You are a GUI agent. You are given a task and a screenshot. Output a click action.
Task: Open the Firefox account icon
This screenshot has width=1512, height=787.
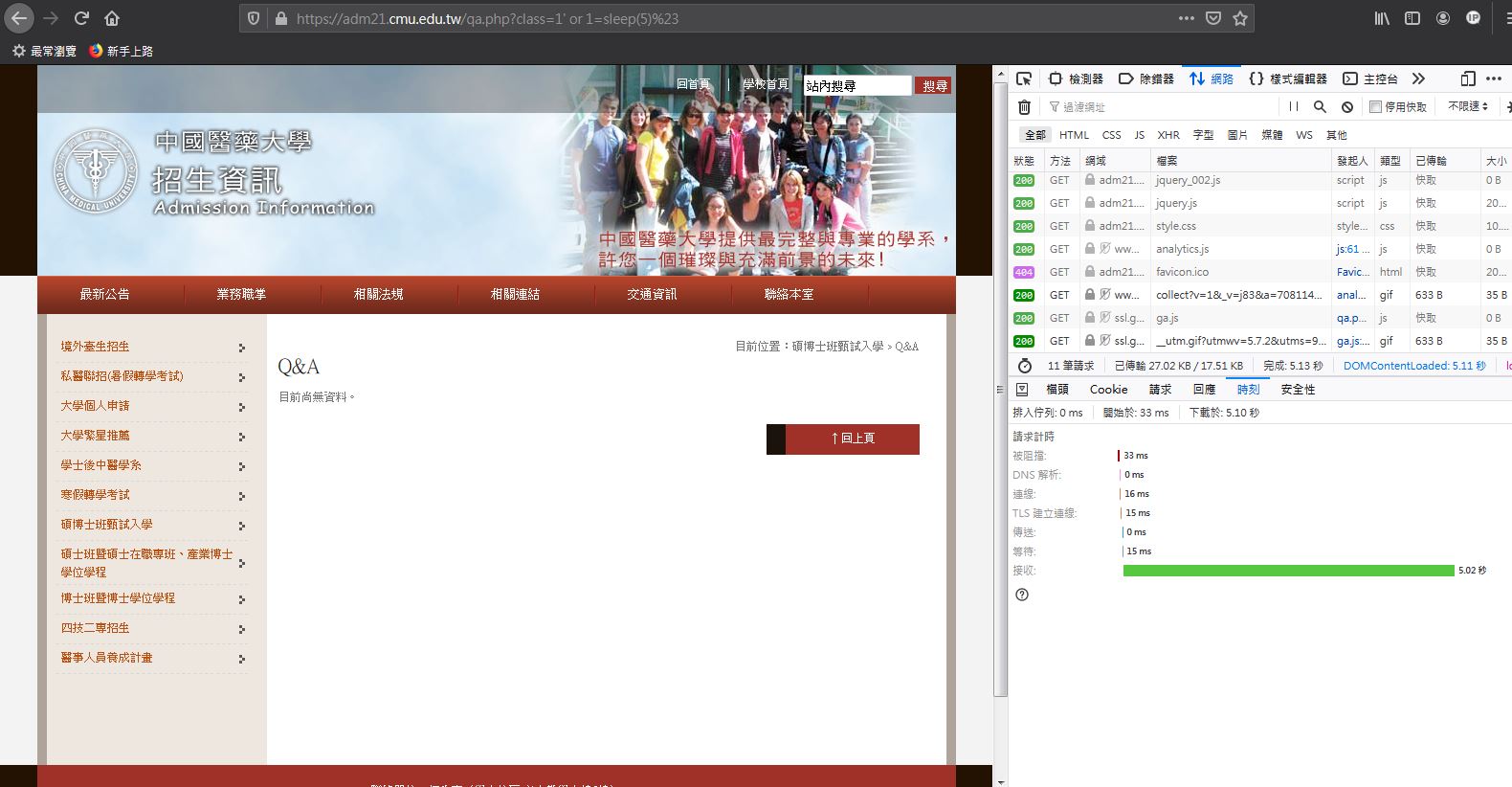[x=1443, y=18]
